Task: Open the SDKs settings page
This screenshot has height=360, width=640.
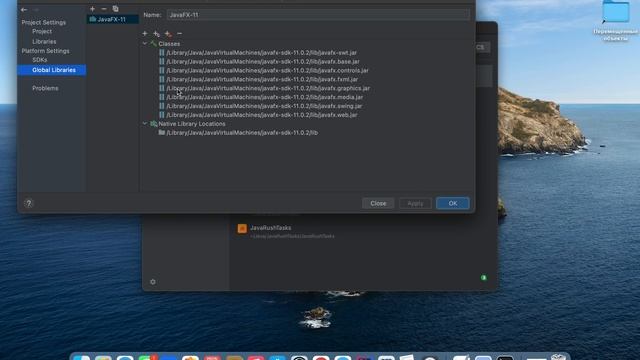Action: [40, 60]
